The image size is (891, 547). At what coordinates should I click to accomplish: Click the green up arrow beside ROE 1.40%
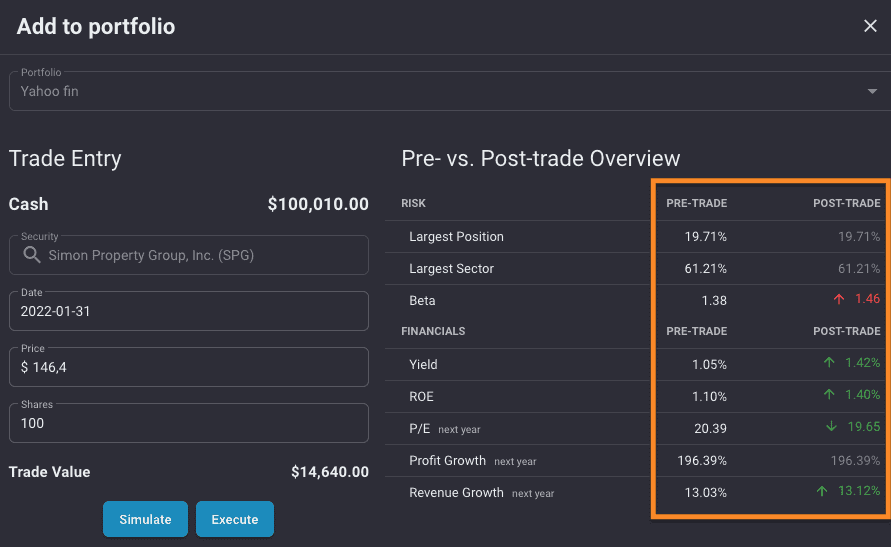click(x=829, y=394)
